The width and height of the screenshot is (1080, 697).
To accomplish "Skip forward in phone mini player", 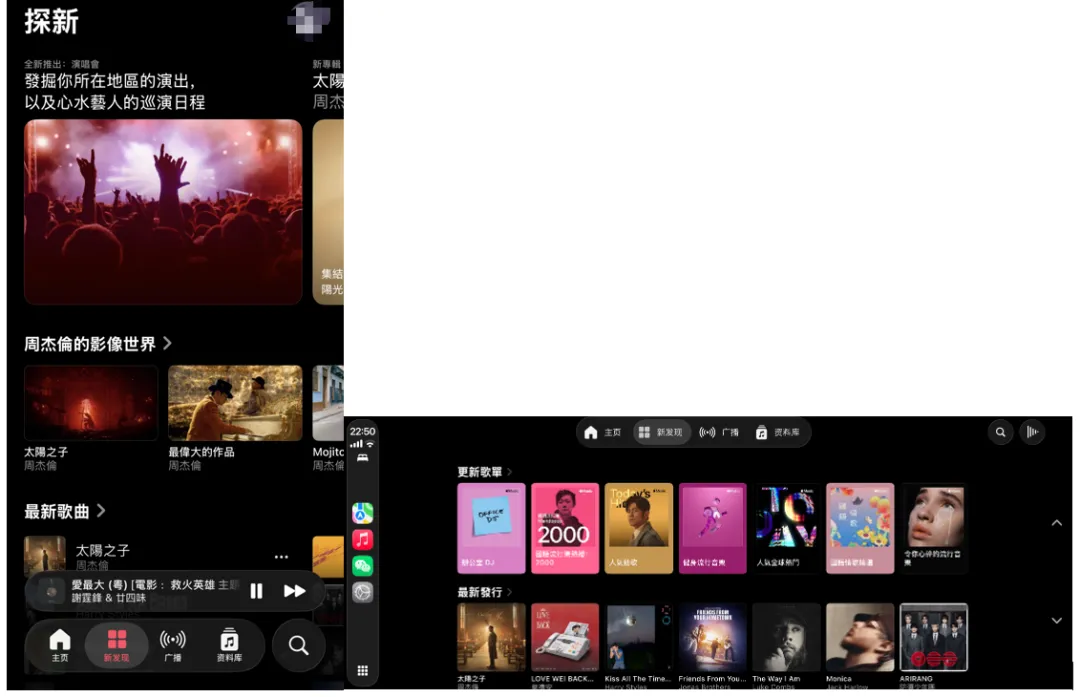I will click(294, 591).
